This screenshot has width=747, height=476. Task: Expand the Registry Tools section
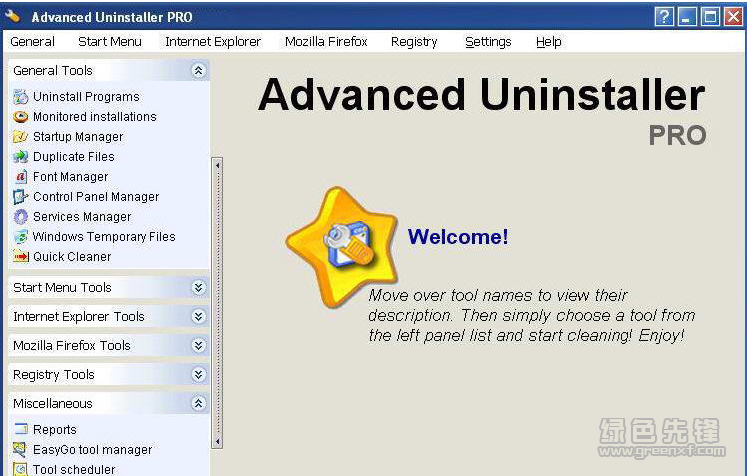tap(198, 375)
